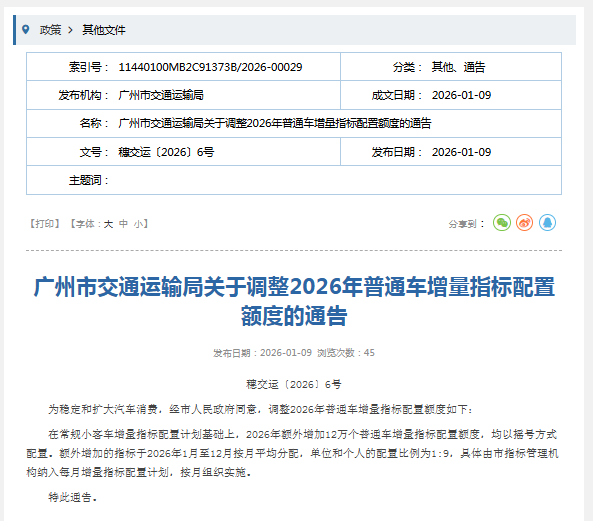Click the 主题词 label

click(x=88, y=180)
